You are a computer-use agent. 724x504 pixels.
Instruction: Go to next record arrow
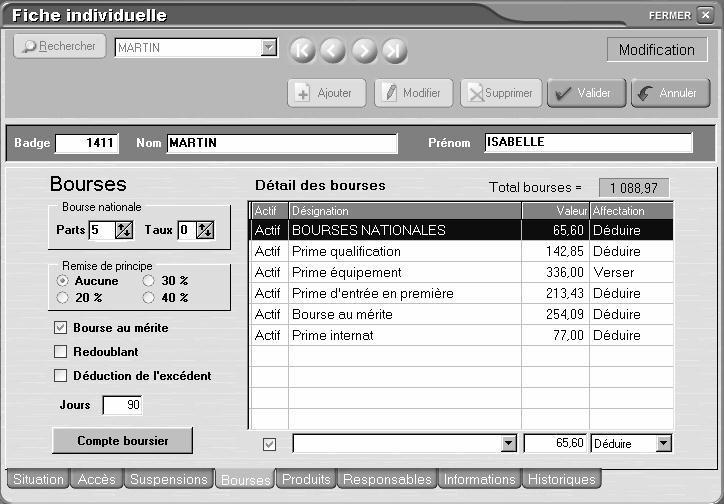[x=364, y=50]
